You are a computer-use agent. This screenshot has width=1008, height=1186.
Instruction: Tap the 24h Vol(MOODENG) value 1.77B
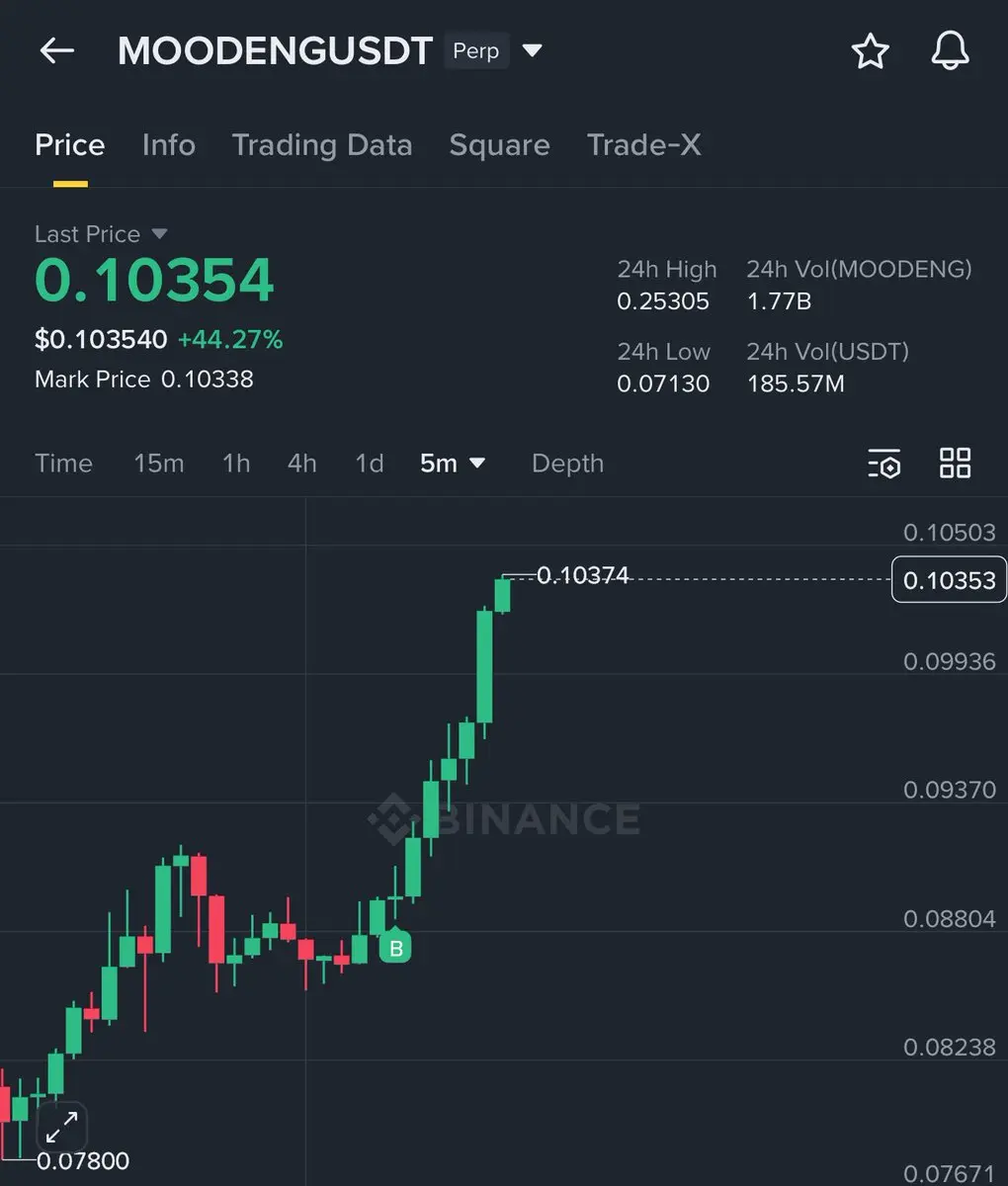(779, 301)
